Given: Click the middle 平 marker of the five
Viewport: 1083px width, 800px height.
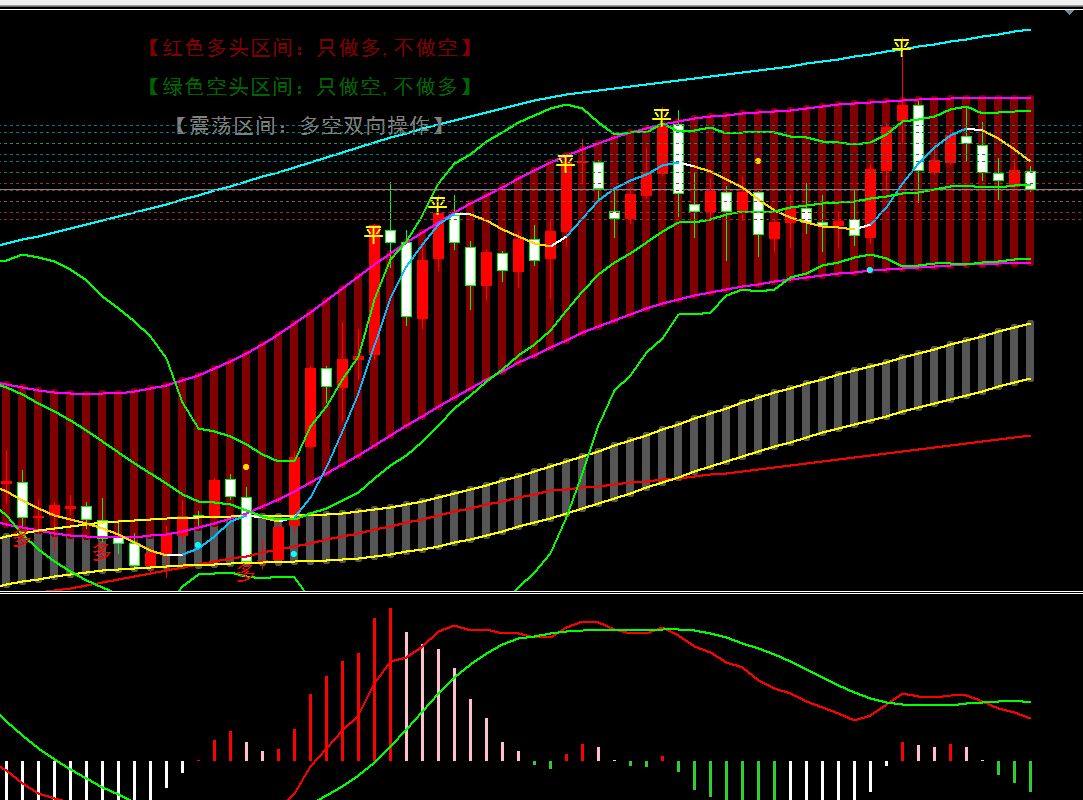Looking at the screenshot, I should point(565,163).
